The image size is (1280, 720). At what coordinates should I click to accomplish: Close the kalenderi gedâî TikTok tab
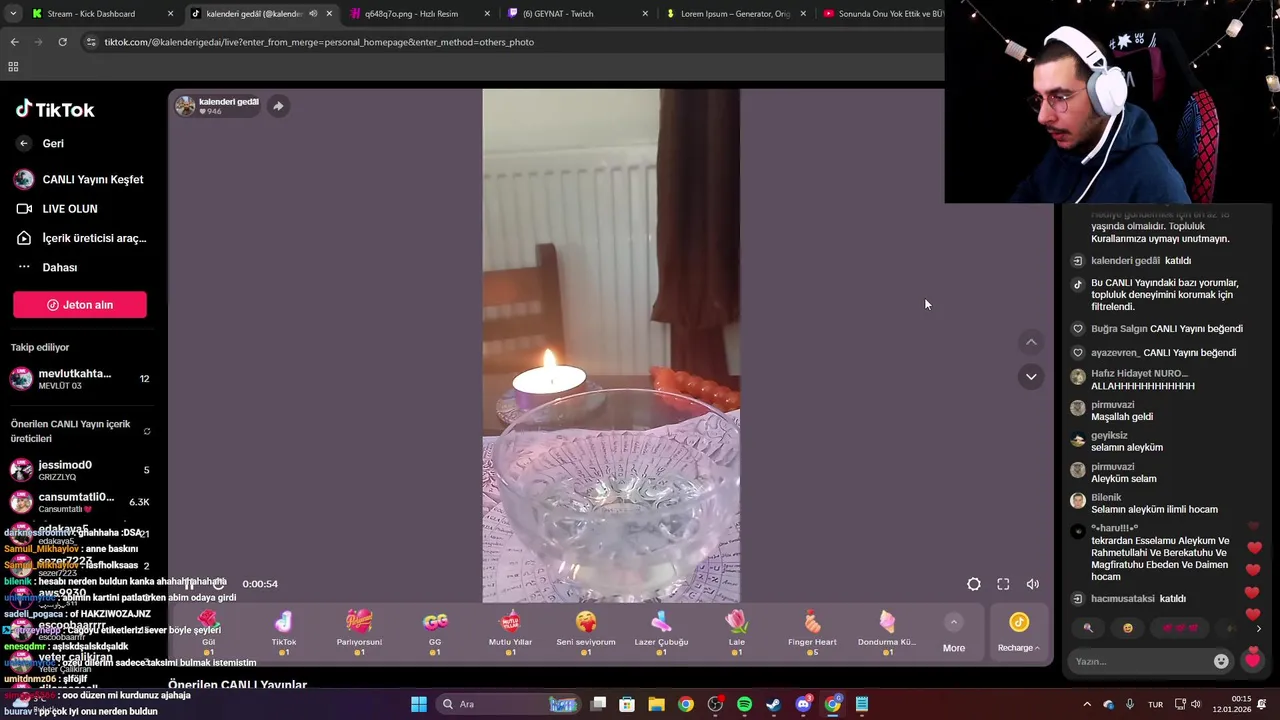tap(329, 14)
